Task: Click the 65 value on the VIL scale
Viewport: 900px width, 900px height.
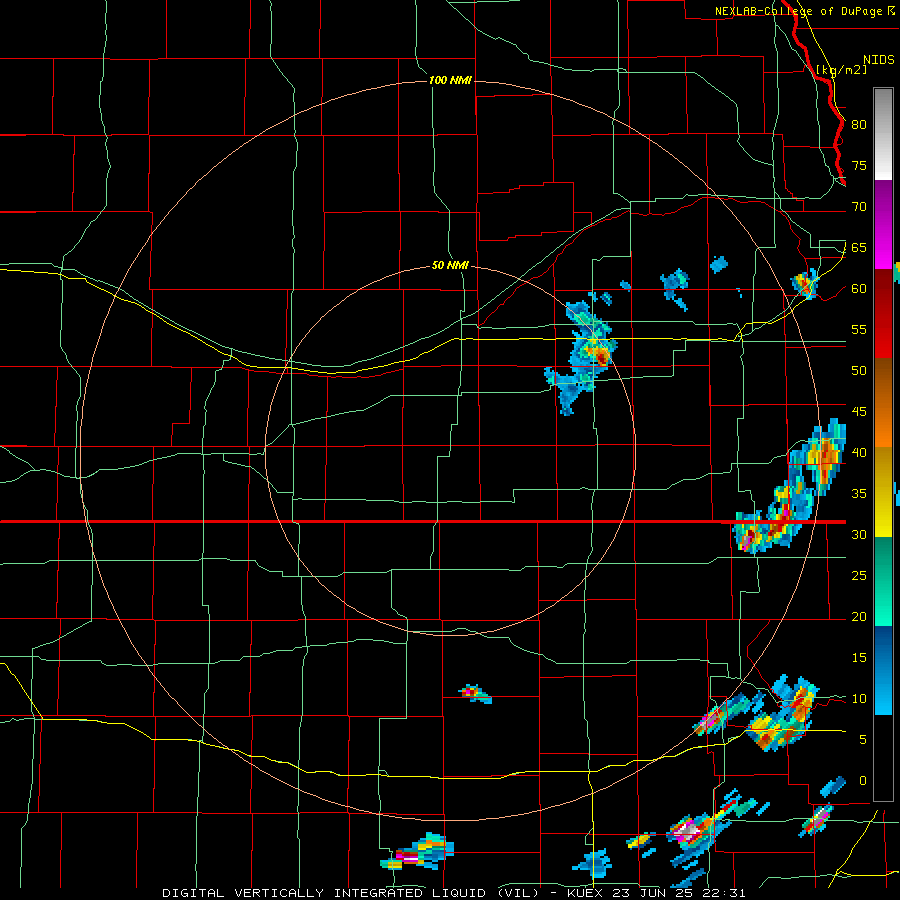Action: coord(859,247)
